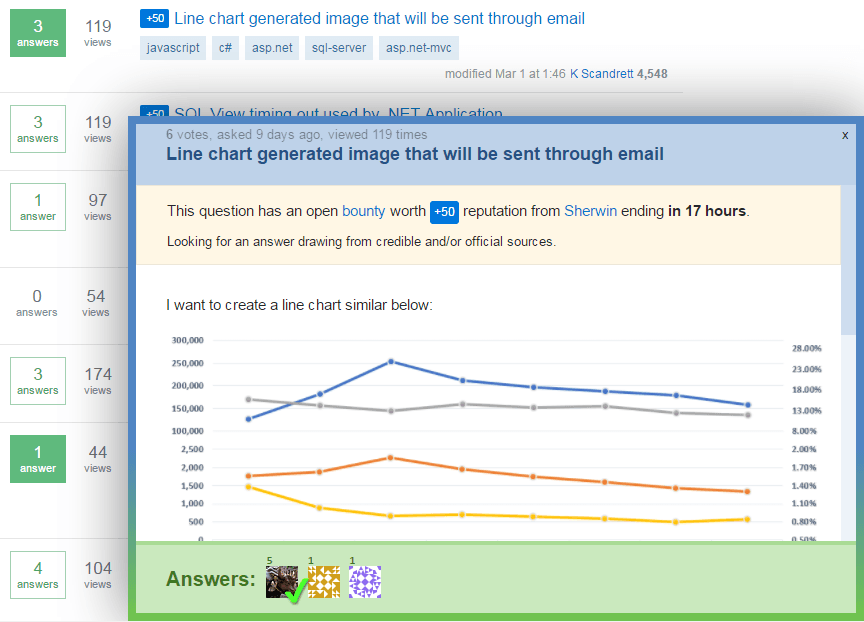This screenshot has height=622, width=864.
Task: Open first answerer avatar with green checkmark
Action: click(x=282, y=581)
